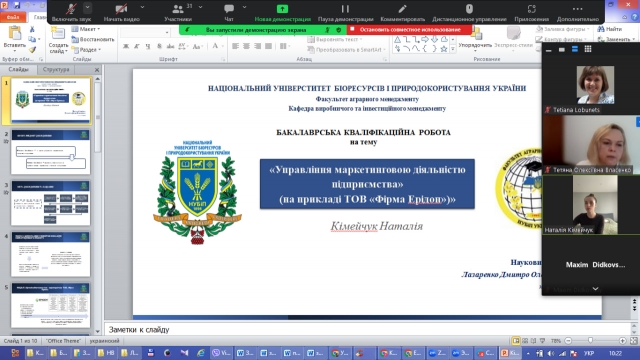Toggle bold Ж formatting
This screenshot has width=640, height=360.
pyautogui.click(x=126, y=47)
